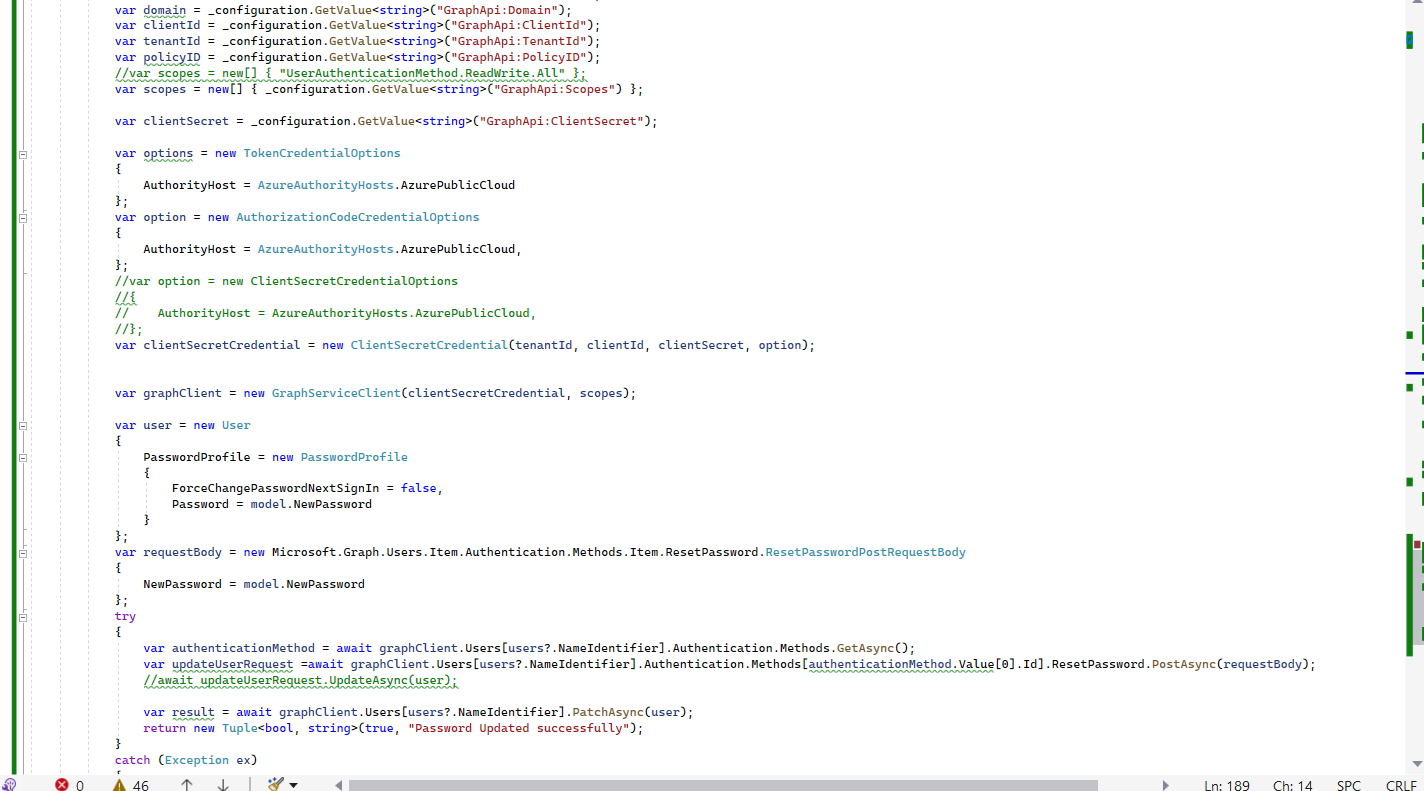Viewport: 1424px width, 791px height.
Task: Collapse the AuthorizationCodeCredentialOptions initializer block
Action: coord(22,218)
